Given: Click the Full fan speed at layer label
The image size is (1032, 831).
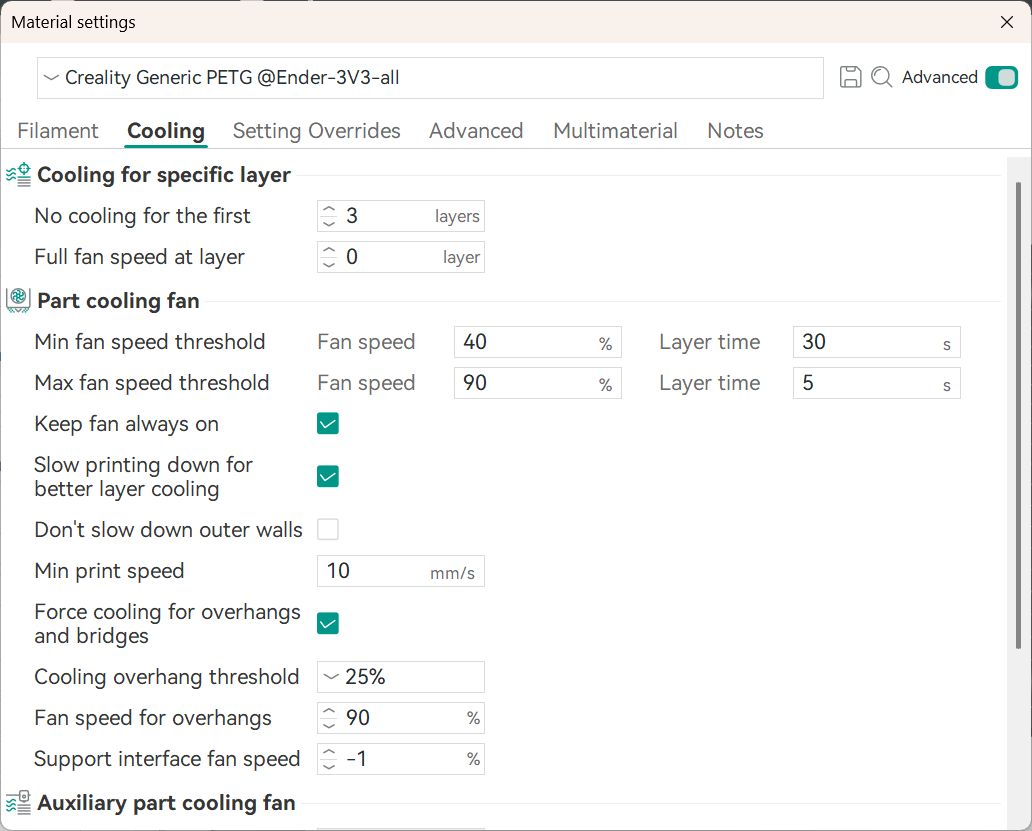Looking at the screenshot, I should click(x=140, y=257).
